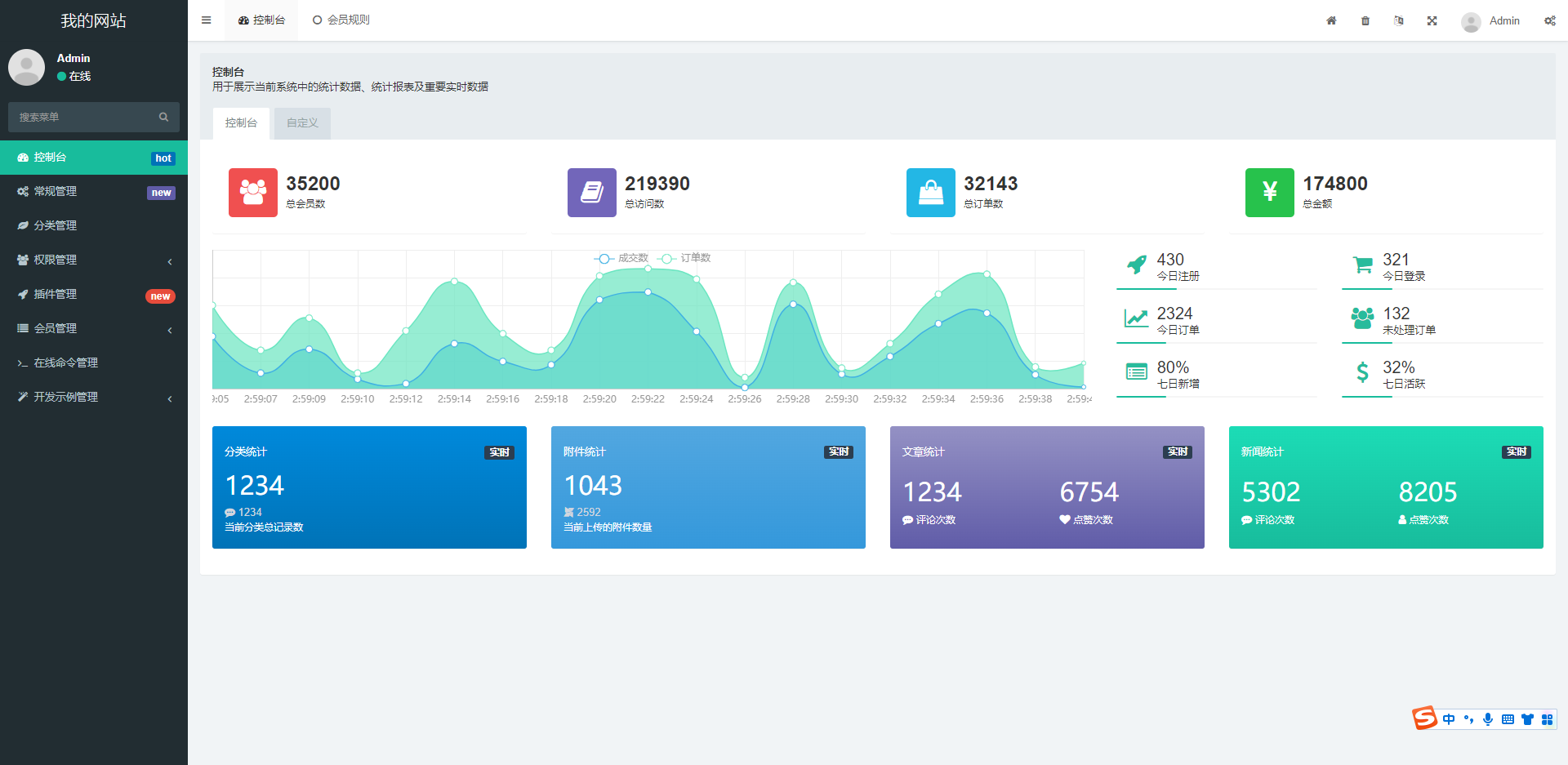Expand the 开发示例管理 sidebar menu
This screenshot has width=1568, height=765.
point(94,397)
